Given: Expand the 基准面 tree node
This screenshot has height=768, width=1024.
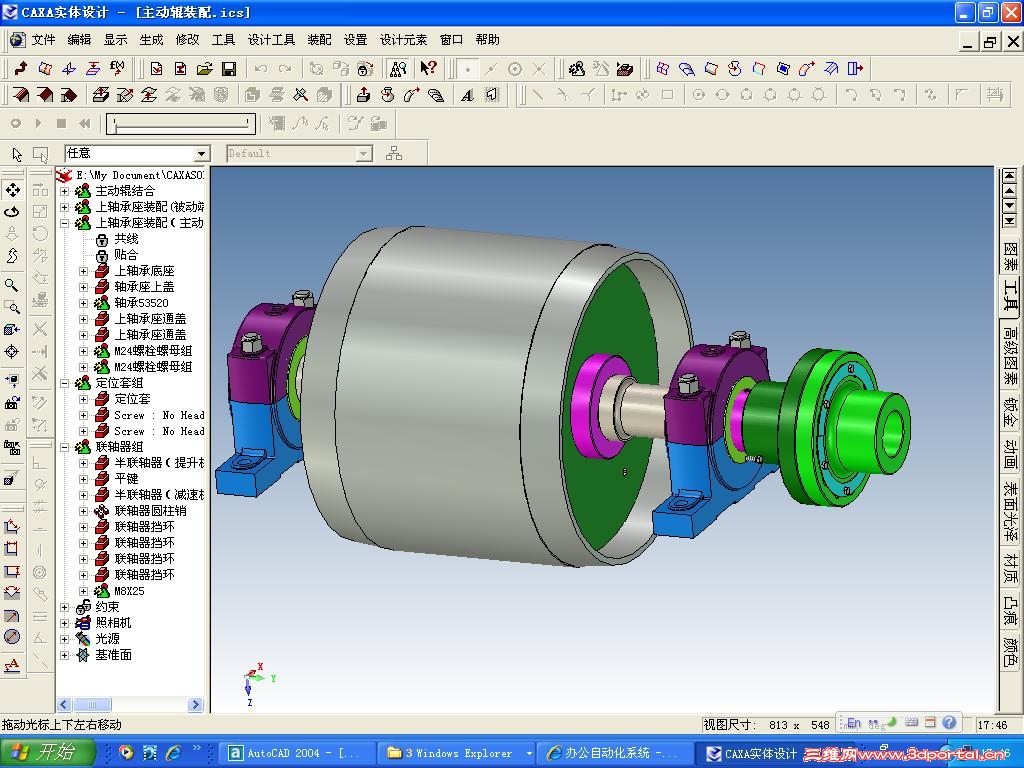Looking at the screenshot, I should (65, 655).
